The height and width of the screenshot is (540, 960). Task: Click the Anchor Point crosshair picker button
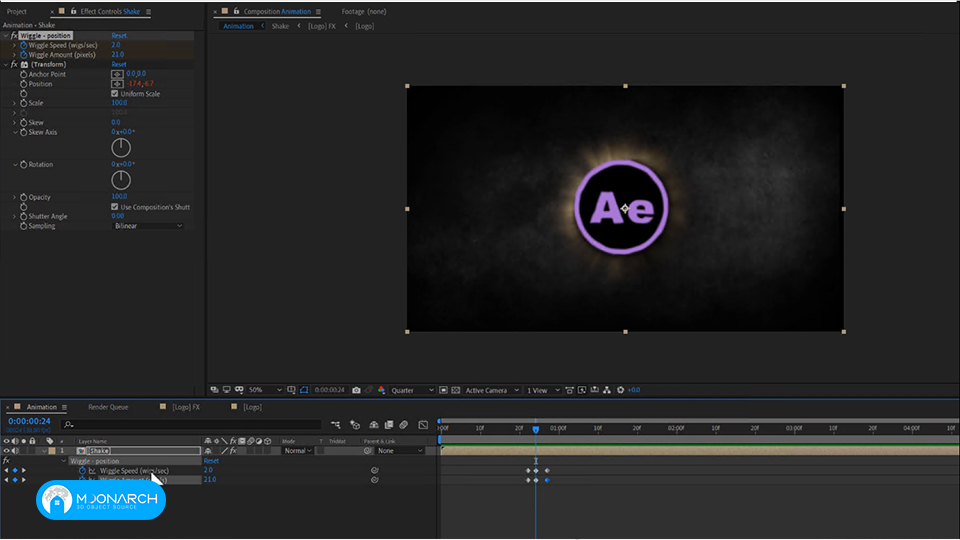pyautogui.click(x=117, y=74)
